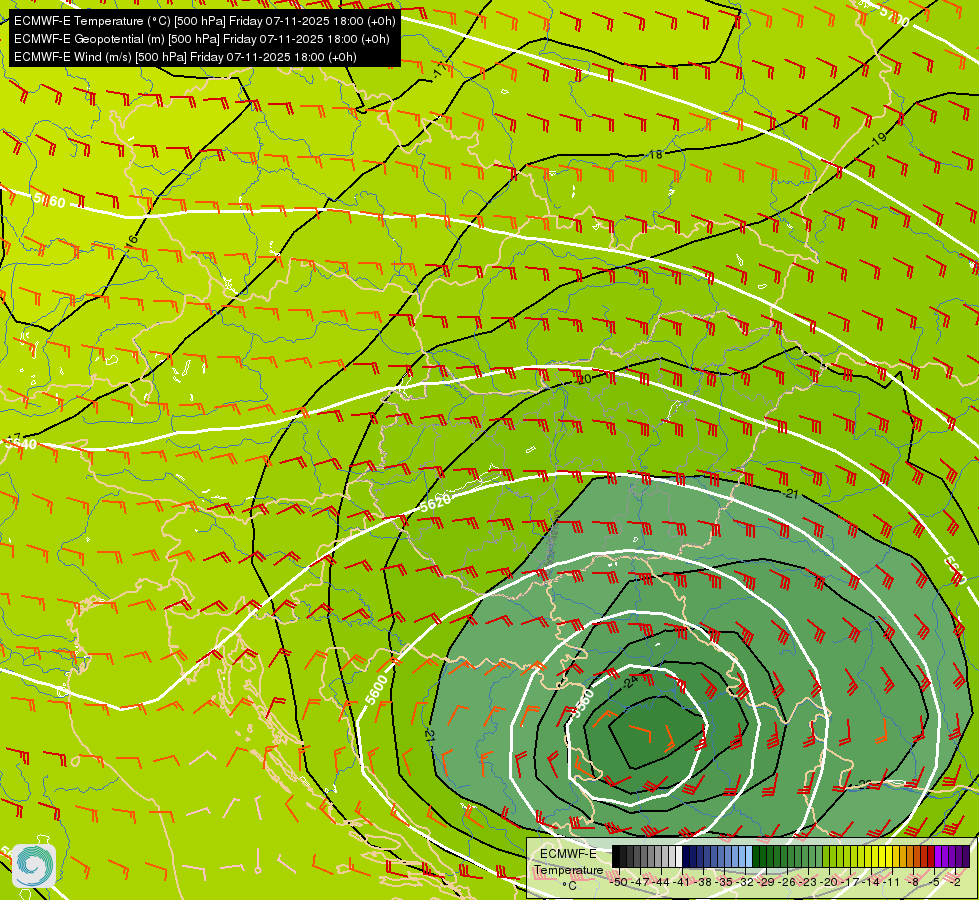Click the -29 tick label in the legend

(766, 882)
